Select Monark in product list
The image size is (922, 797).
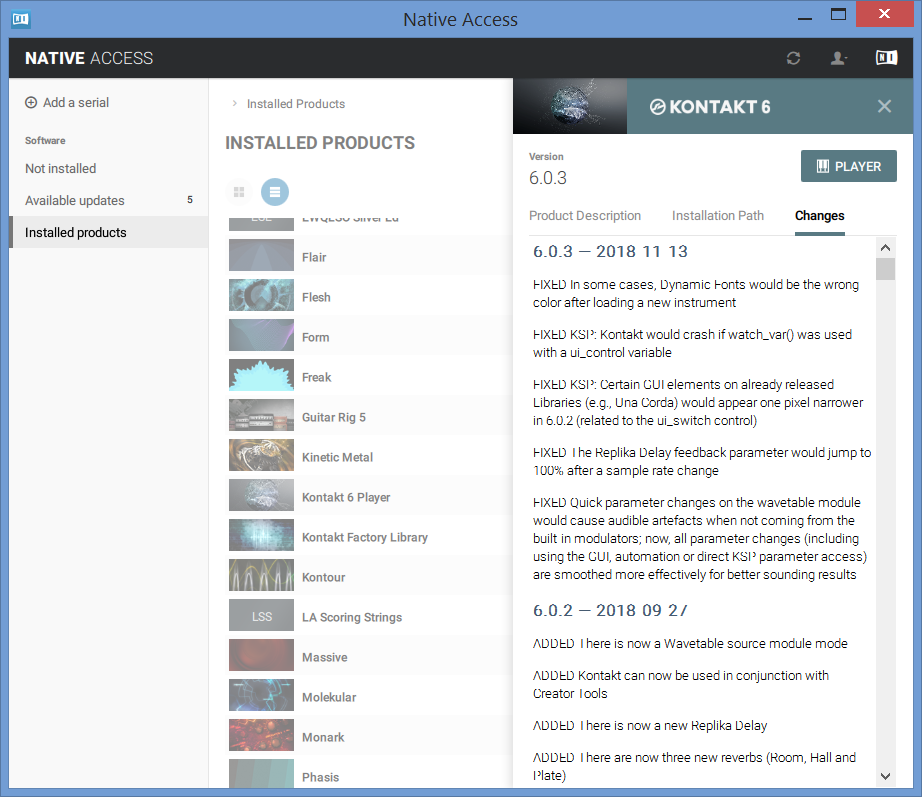tap(323, 738)
